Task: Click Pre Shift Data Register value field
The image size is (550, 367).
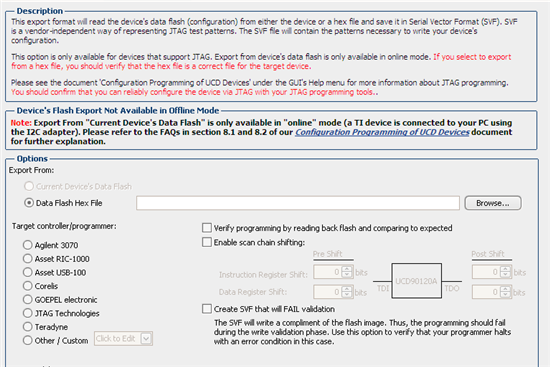Action: [327, 292]
